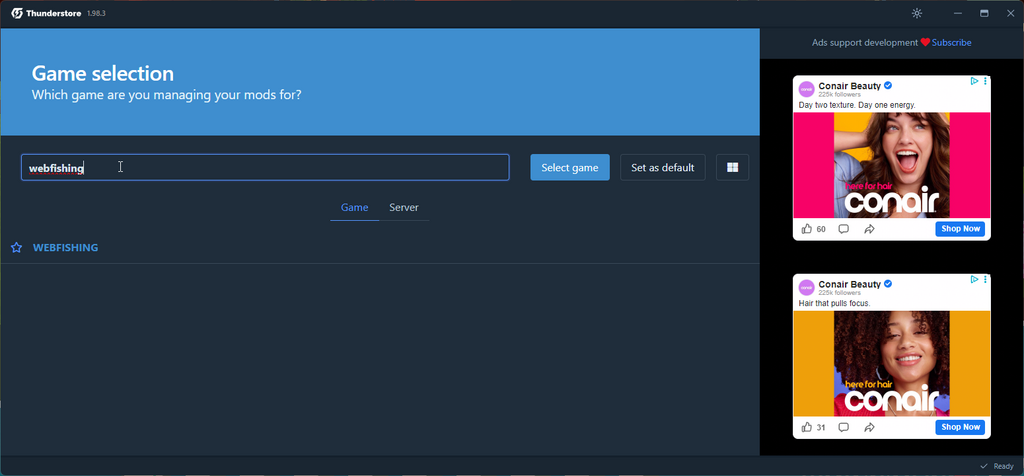
Task: Focus the game search field containing "webfishing"
Action: coord(265,167)
